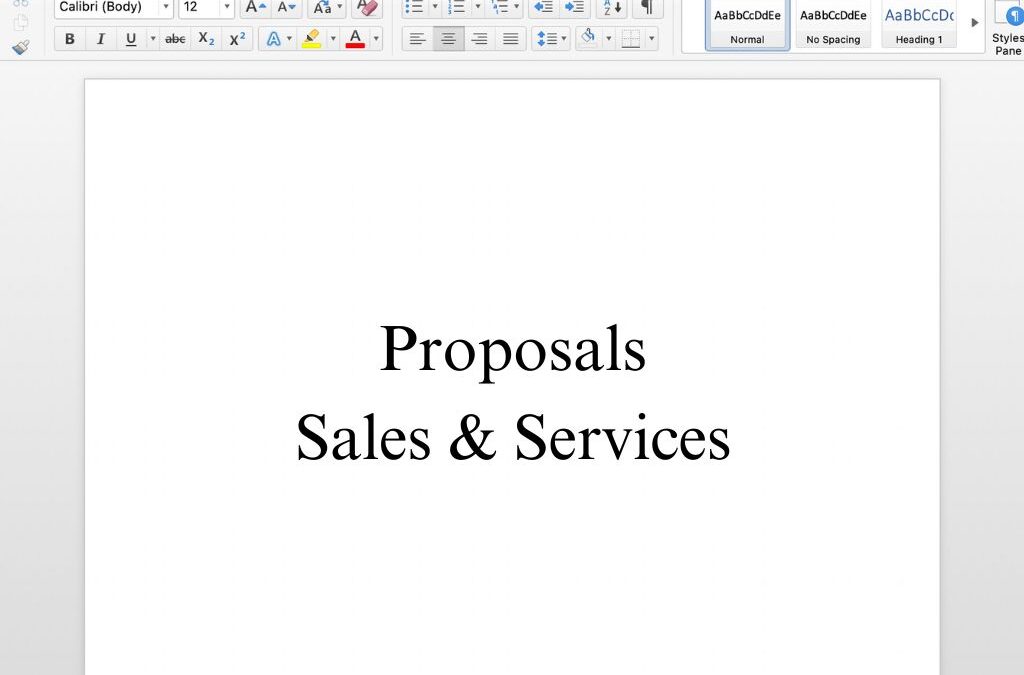Toggle bold formatting
Viewport: 1024px width, 675px height.
click(x=69, y=39)
